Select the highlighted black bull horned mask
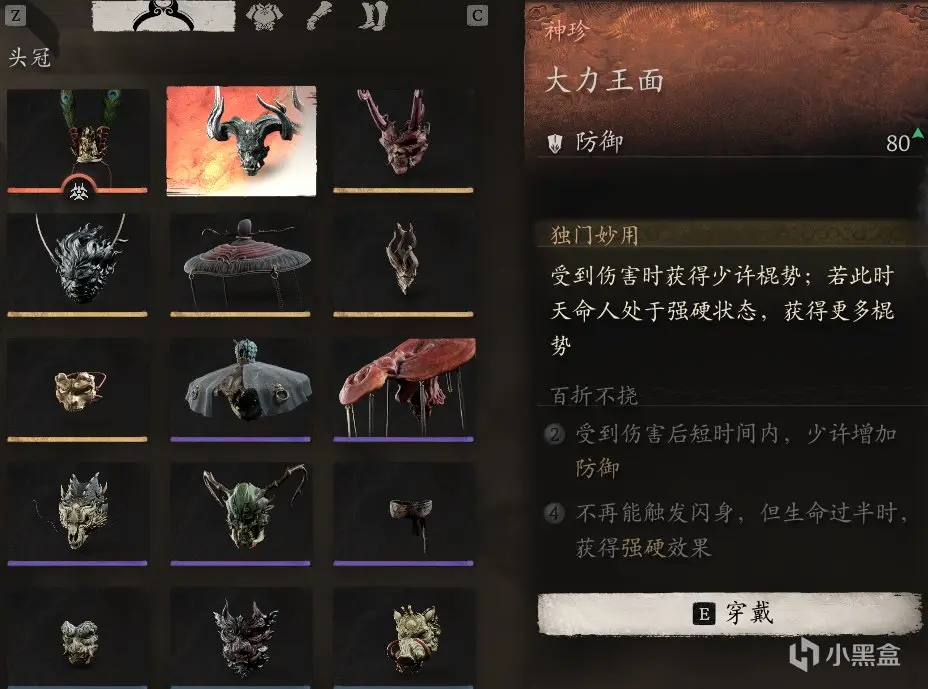 coord(241,141)
